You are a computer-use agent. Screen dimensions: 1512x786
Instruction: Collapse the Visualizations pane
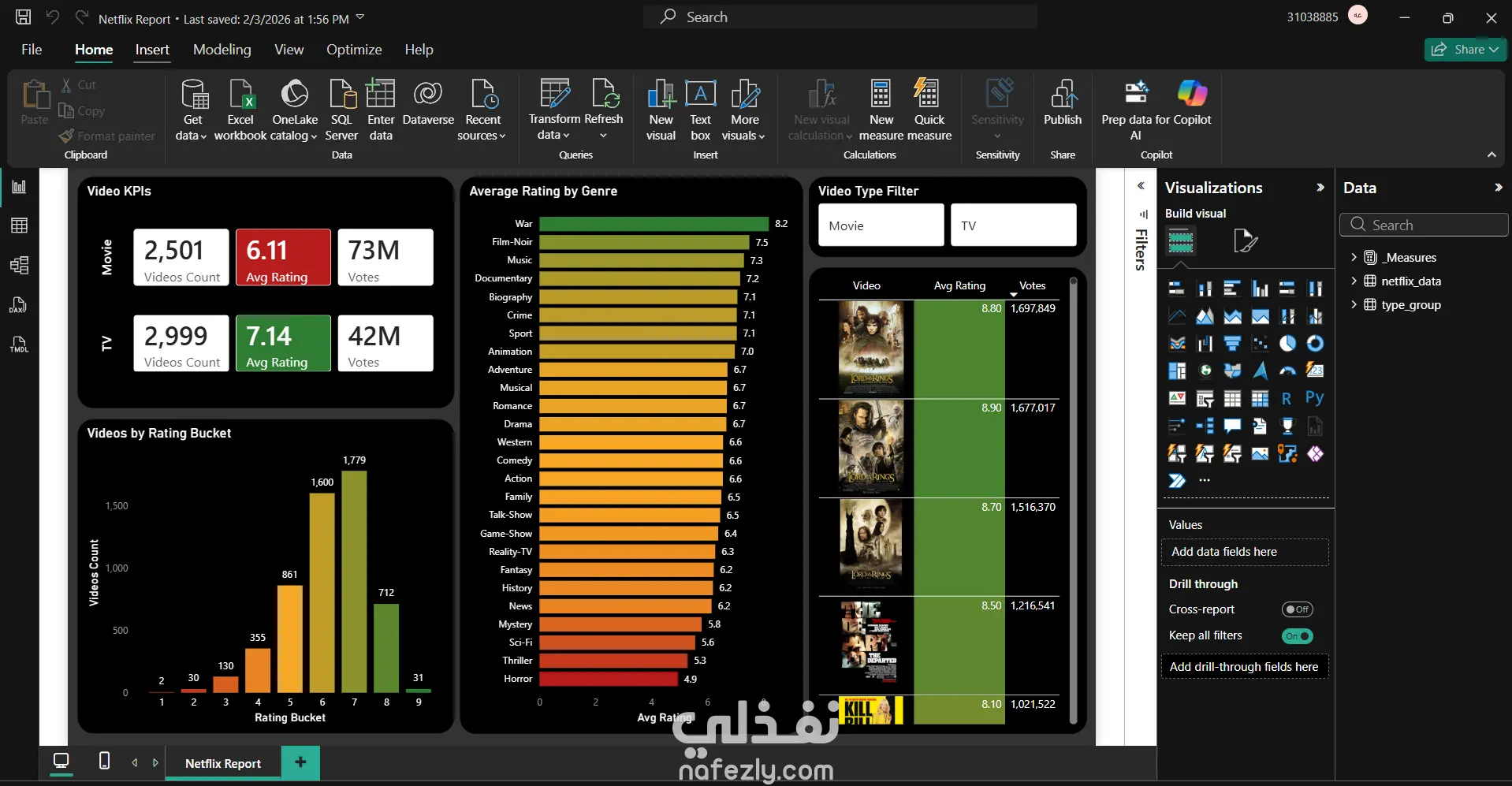point(1320,188)
